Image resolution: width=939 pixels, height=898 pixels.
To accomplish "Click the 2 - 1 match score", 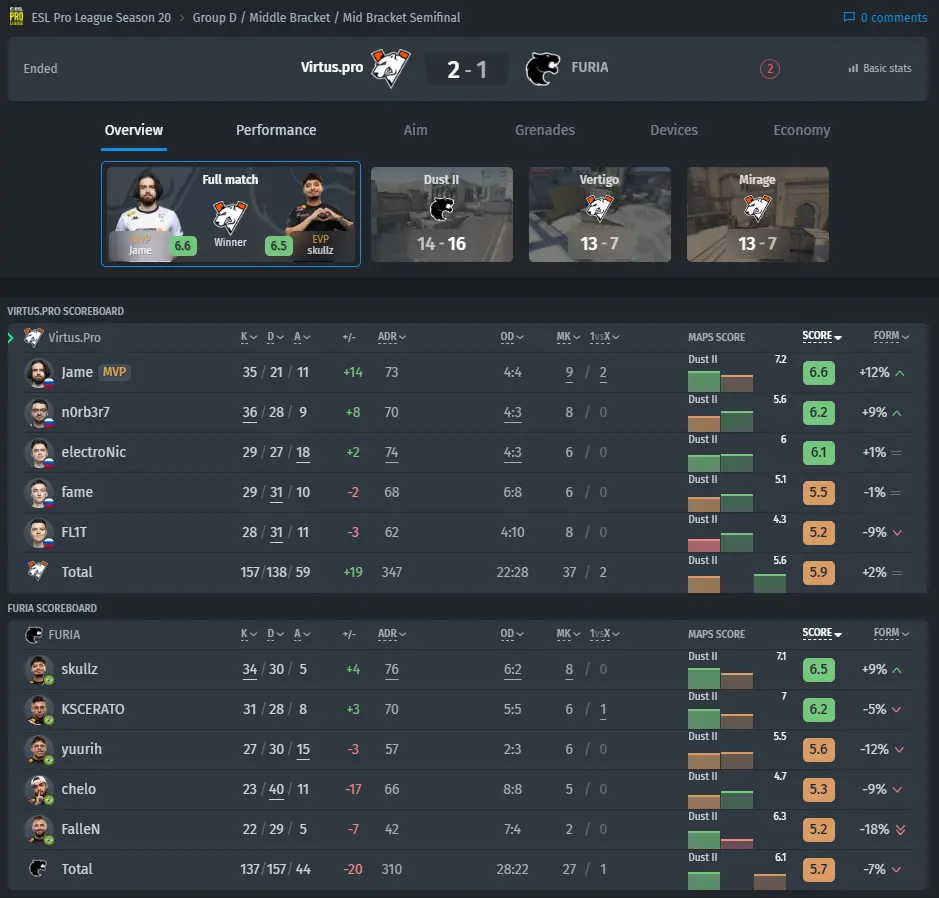I will pos(467,69).
